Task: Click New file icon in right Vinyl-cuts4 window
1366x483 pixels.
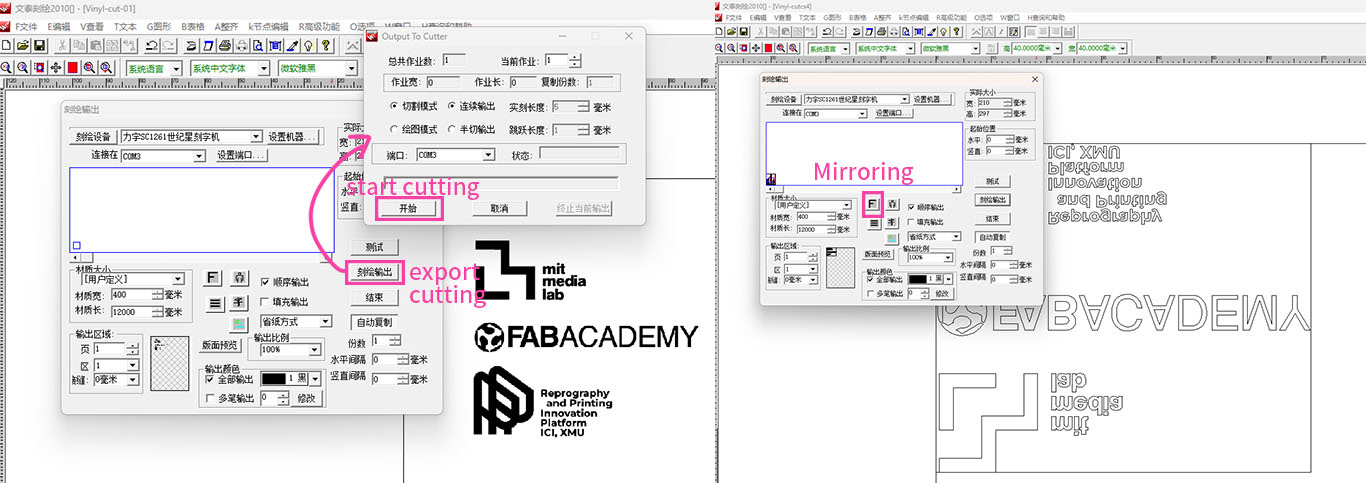Action: (721, 33)
